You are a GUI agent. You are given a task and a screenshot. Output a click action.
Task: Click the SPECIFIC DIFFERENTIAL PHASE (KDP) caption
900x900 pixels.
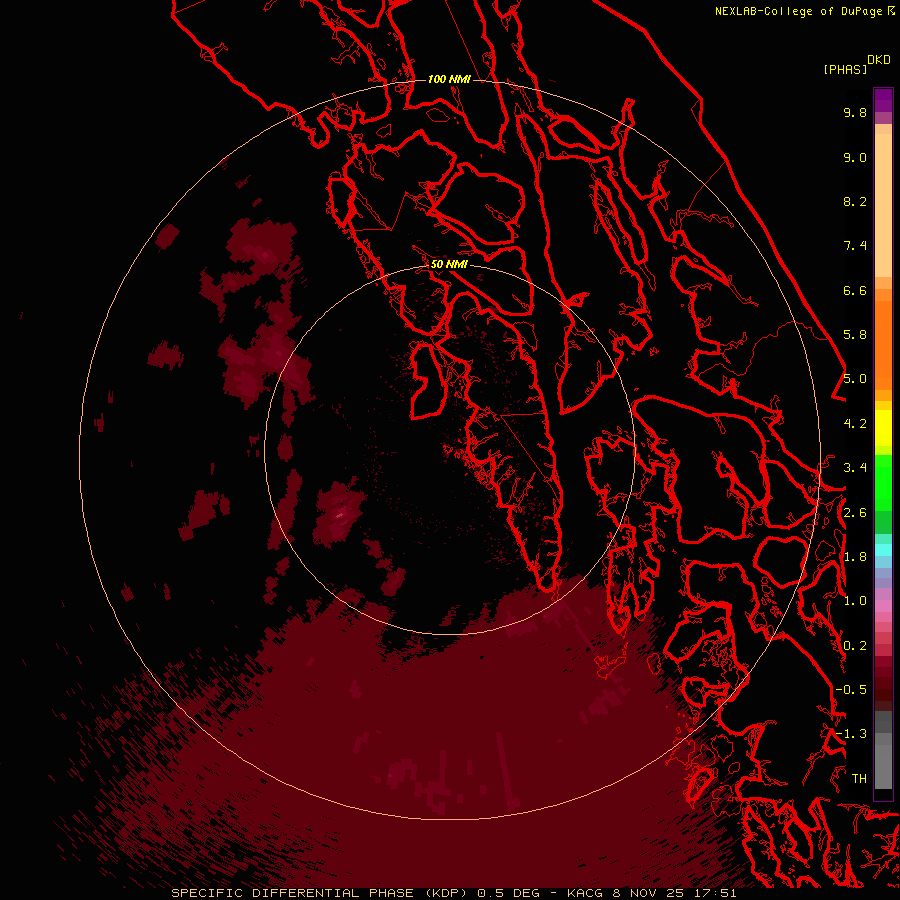(x=321, y=893)
